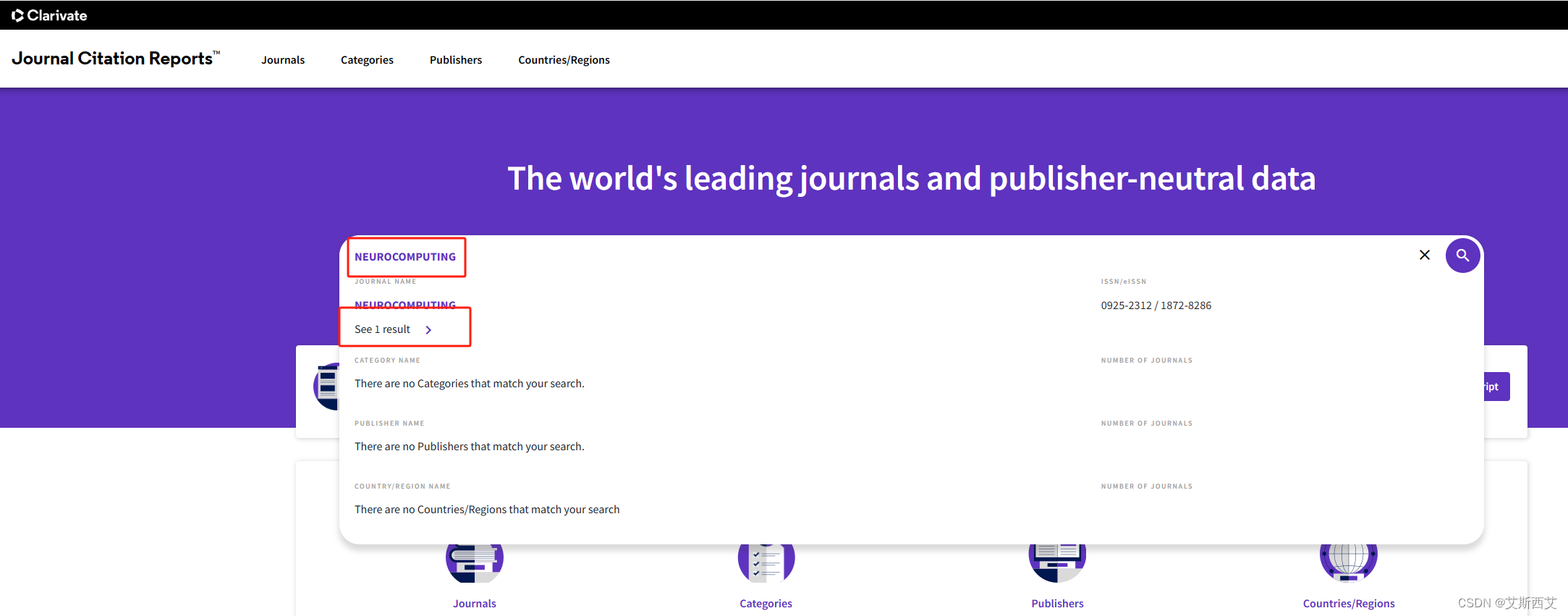
Task: Clear the search with the X icon
Action: [1425, 255]
